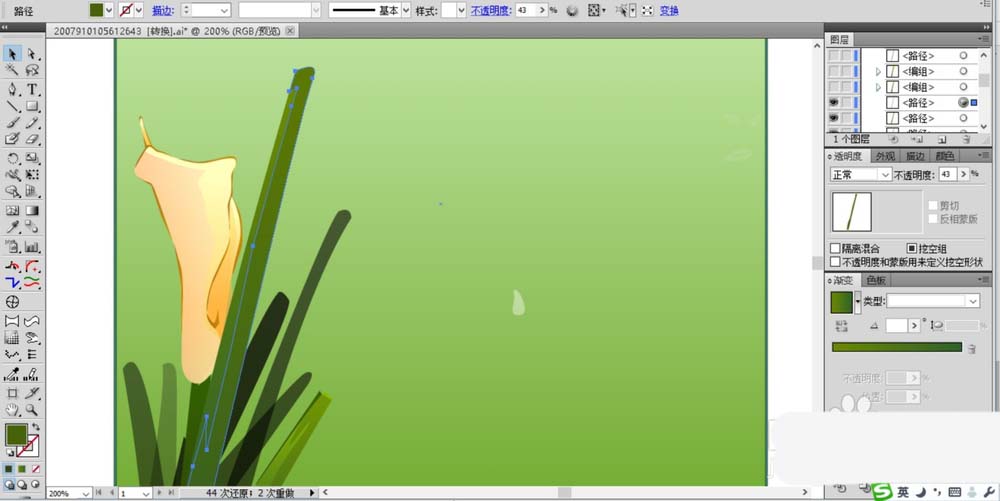
Task: Select the Paintbrush tool
Action: tap(12, 123)
